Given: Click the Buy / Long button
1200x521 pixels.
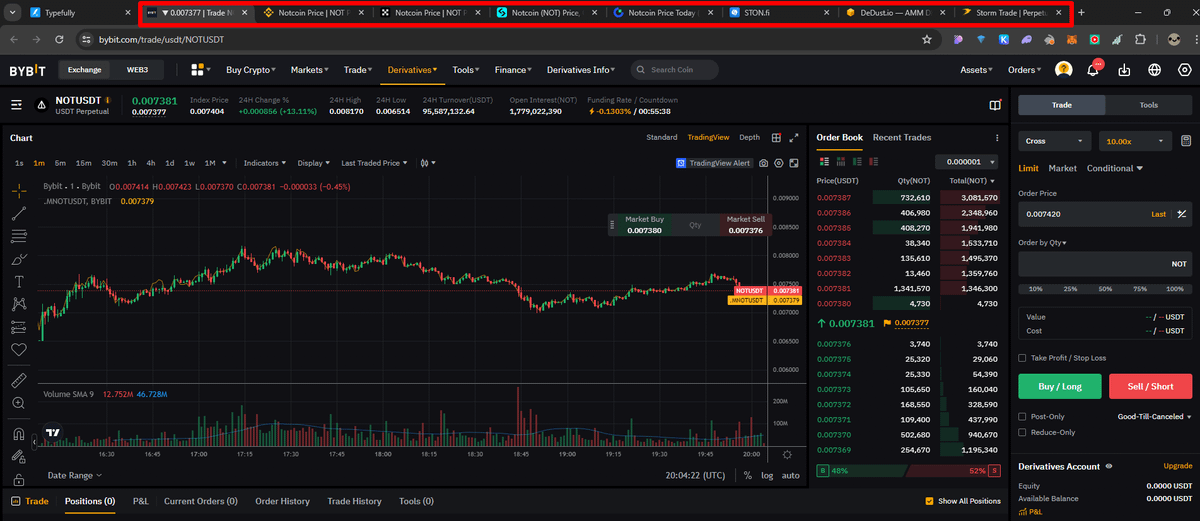Looking at the screenshot, I should point(1061,386).
